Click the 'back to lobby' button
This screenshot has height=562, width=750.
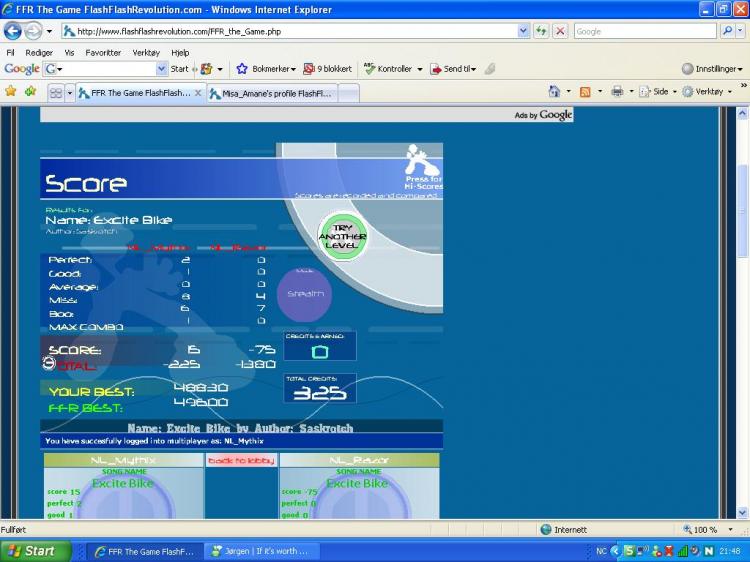click(x=241, y=460)
